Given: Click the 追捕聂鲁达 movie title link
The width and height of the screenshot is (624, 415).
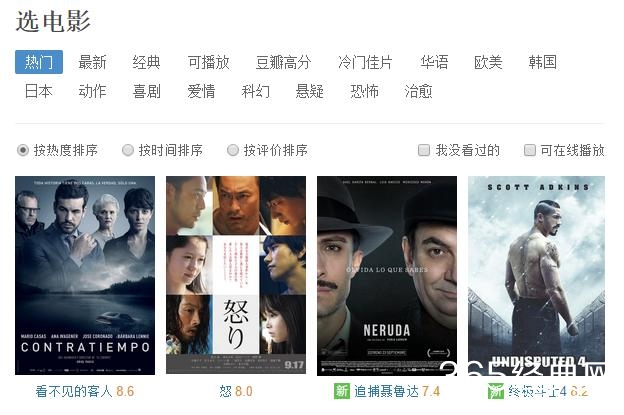Looking at the screenshot, I should point(386,391).
